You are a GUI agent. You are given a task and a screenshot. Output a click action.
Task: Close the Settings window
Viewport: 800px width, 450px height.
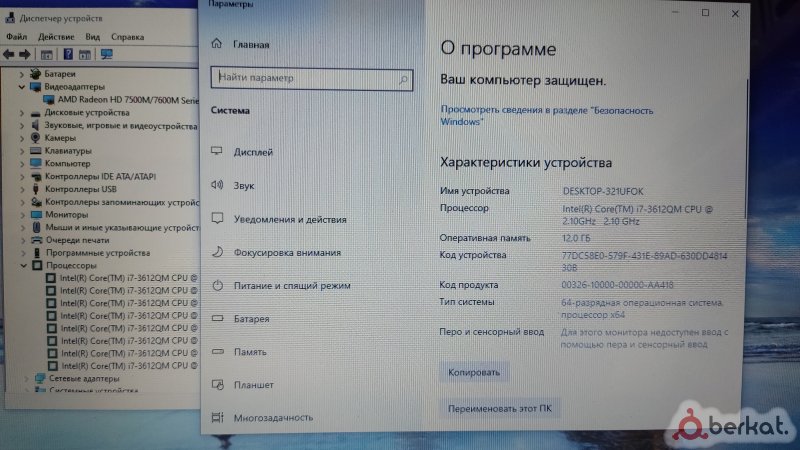pyautogui.click(x=735, y=13)
